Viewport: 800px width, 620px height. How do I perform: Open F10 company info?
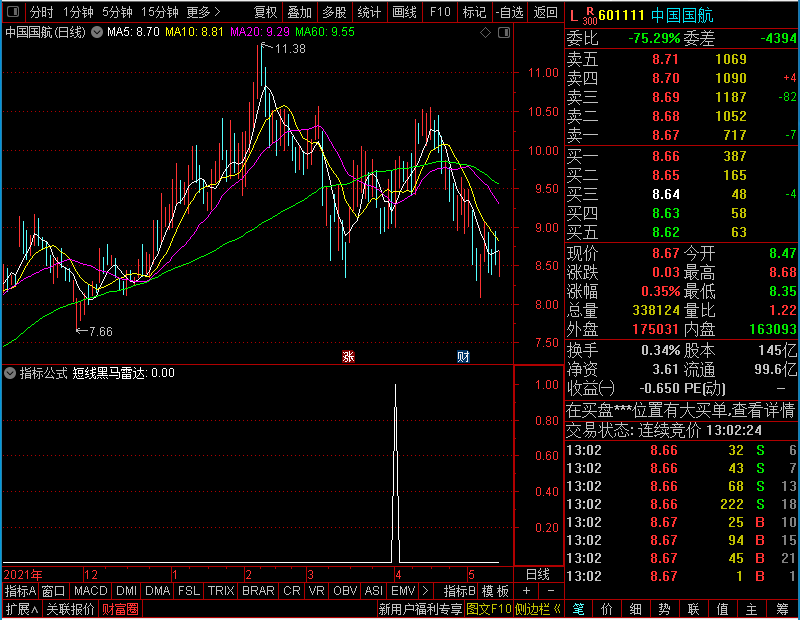pyautogui.click(x=440, y=12)
